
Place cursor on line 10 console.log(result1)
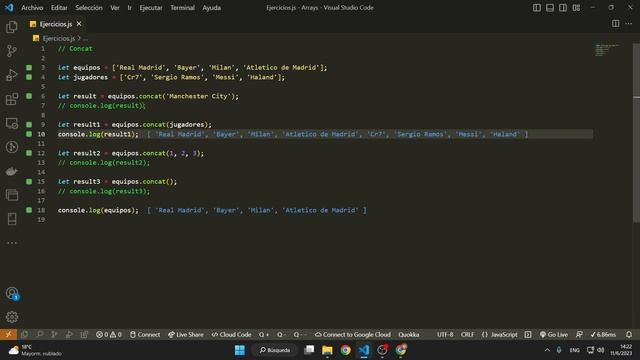pyautogui.click(x=98, y=134)
